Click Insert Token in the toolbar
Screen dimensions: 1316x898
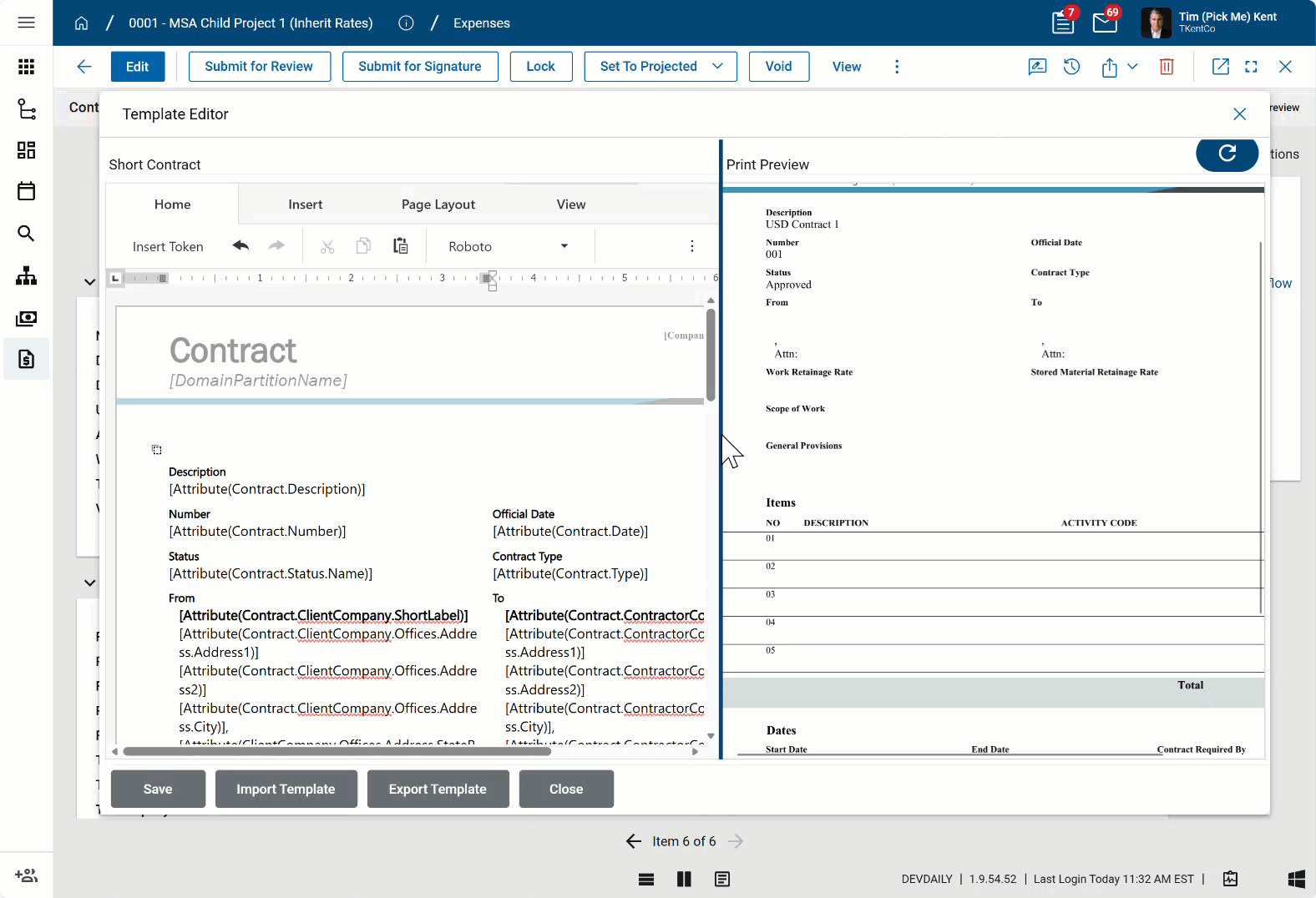pos(168,246)
